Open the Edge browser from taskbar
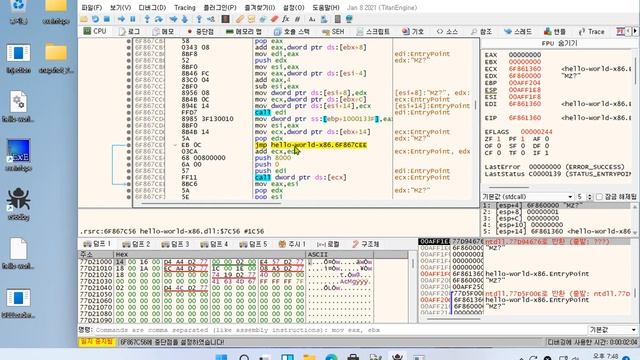This screenshot has width=640, height=360. click(x=331, y=358)
